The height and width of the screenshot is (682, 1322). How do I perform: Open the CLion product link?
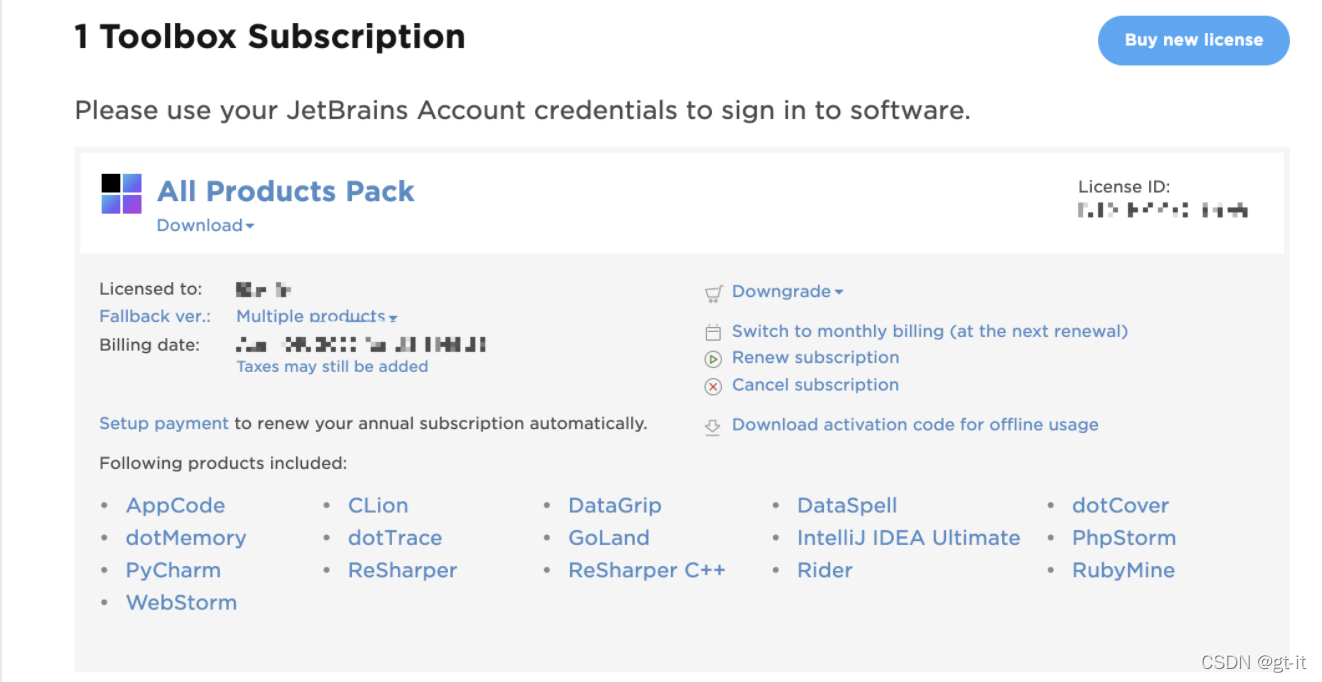click(378, 505)
